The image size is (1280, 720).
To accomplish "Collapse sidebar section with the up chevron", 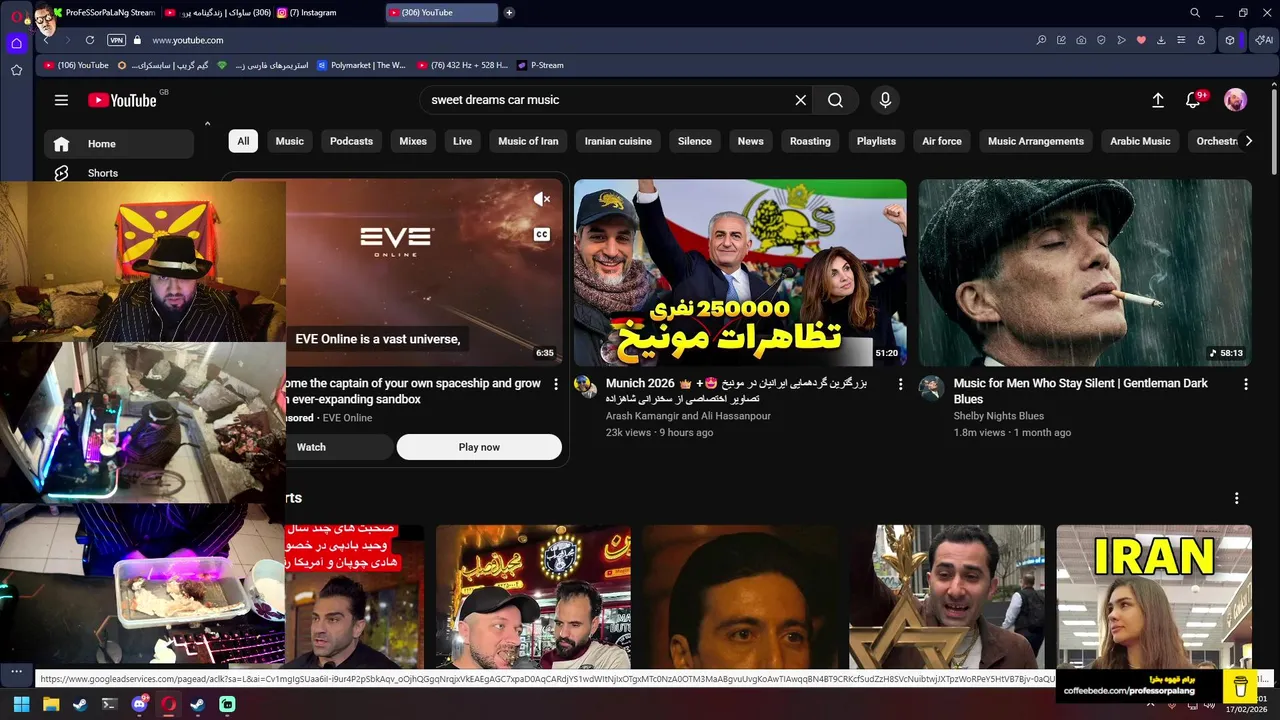I will tap(207, 124).
